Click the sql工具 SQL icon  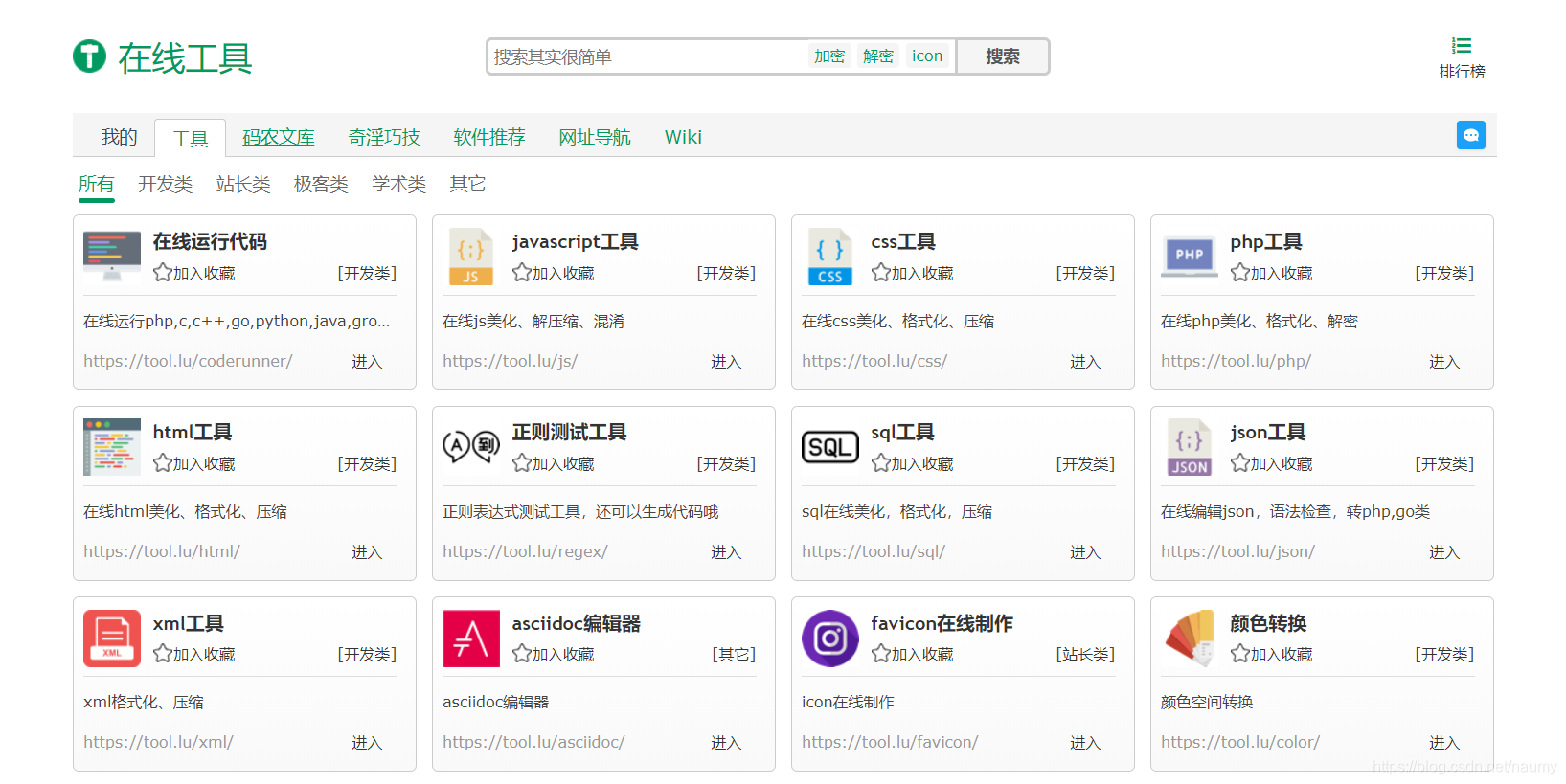pyautogui.click(x=830, y=446)
